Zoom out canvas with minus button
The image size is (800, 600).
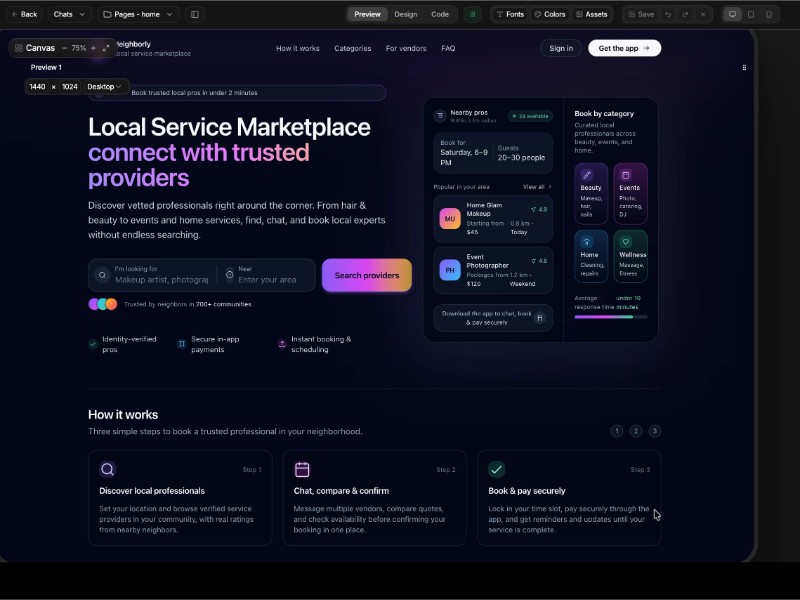tap(65, 48)
